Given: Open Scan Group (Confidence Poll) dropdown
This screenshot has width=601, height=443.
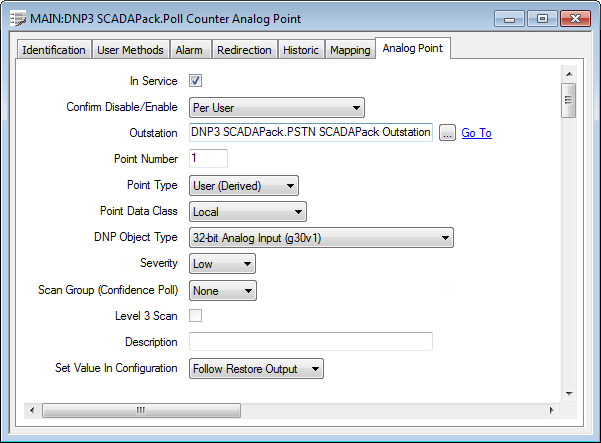Looking at the screenshot, I should point(223,290).
